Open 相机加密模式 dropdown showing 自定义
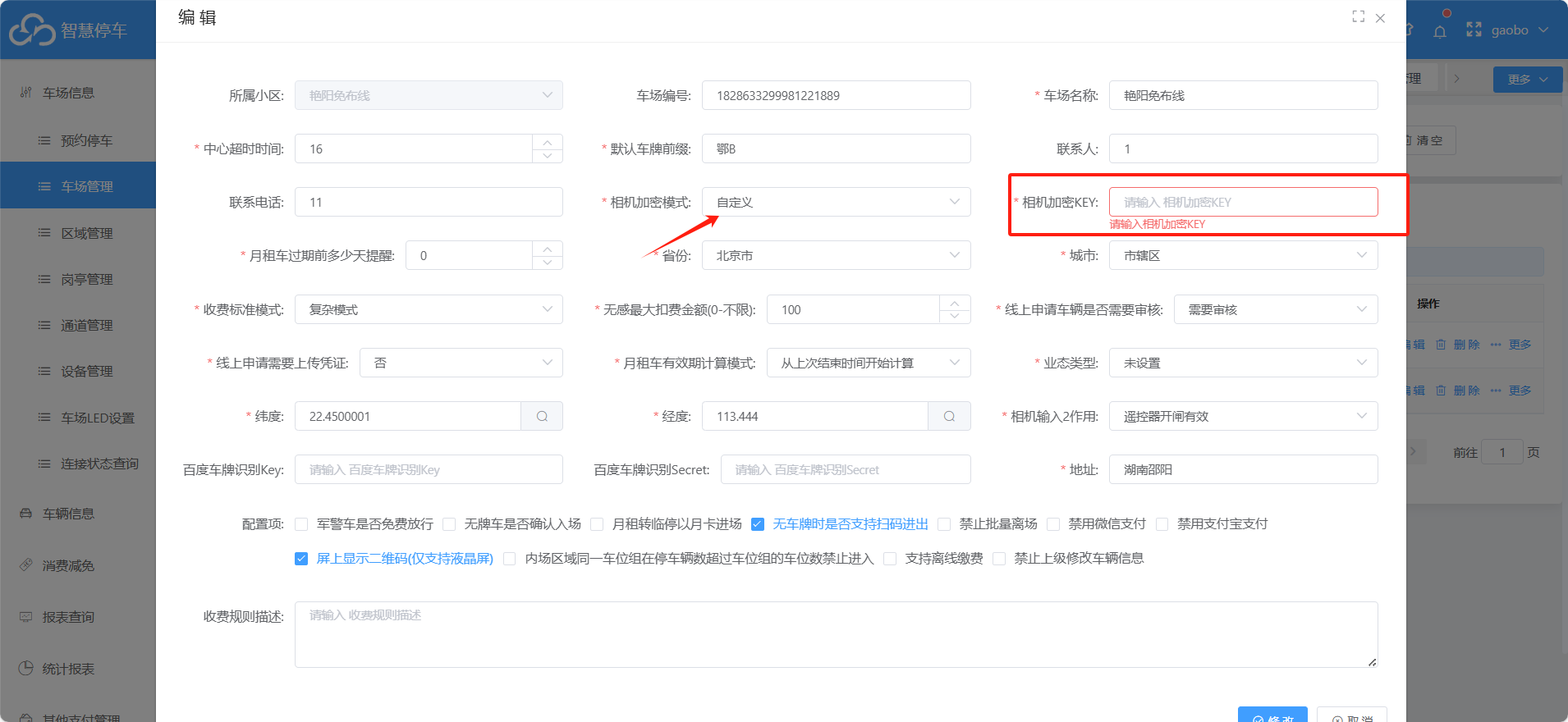 point(836,202)
